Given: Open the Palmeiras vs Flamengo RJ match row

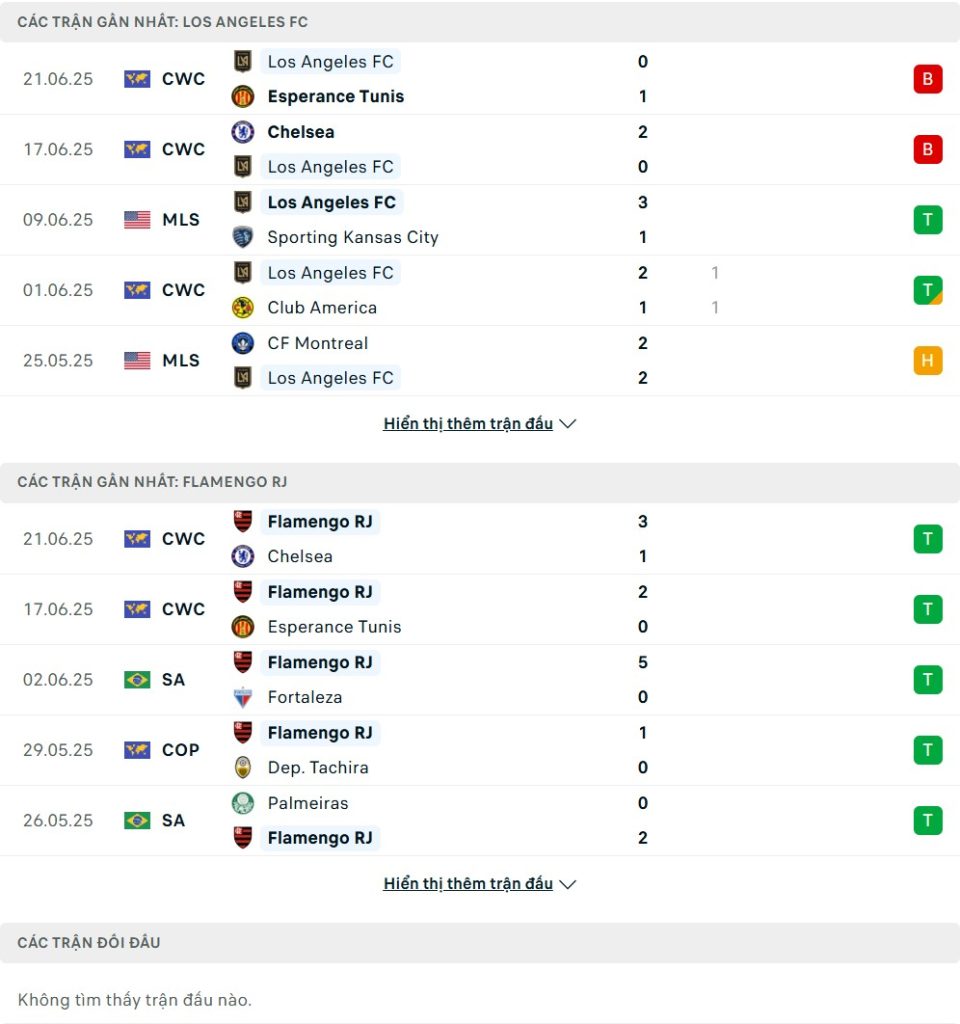Looking at the screenshot, I should [480, 821].
